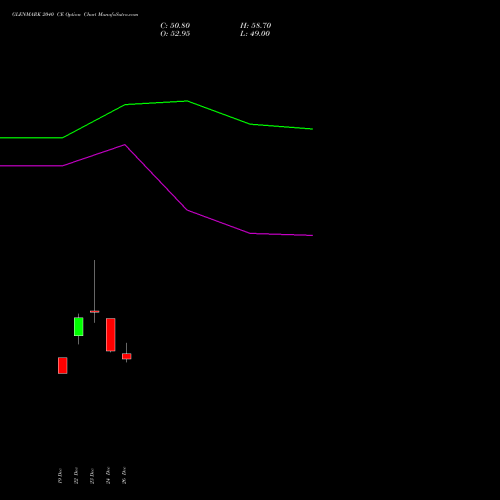This screenshot has width=500, height=500.
Task: Click the high price value H: 58.70
Action: pyautogui.click(x=256, y=26)
